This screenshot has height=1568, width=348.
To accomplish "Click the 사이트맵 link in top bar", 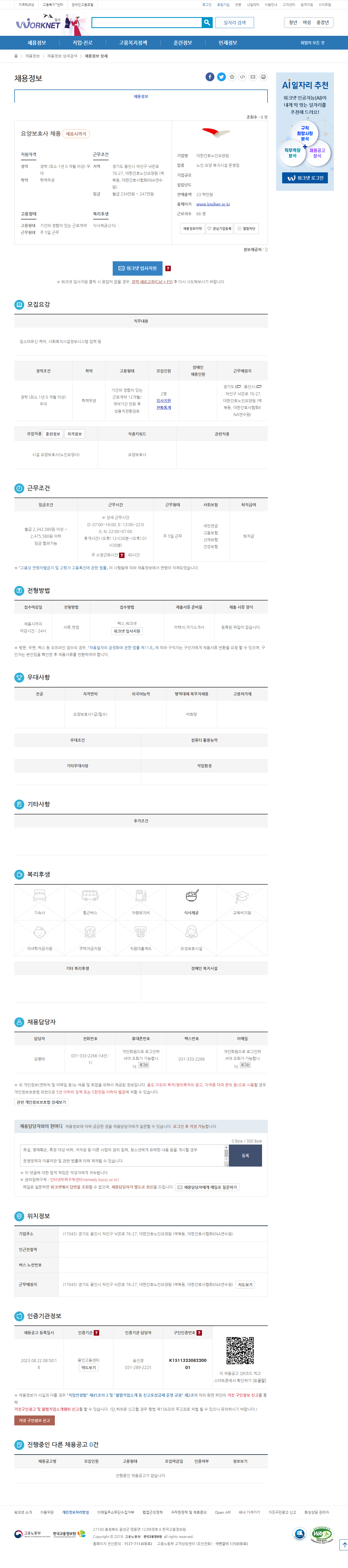I will (x=325, y=5).
